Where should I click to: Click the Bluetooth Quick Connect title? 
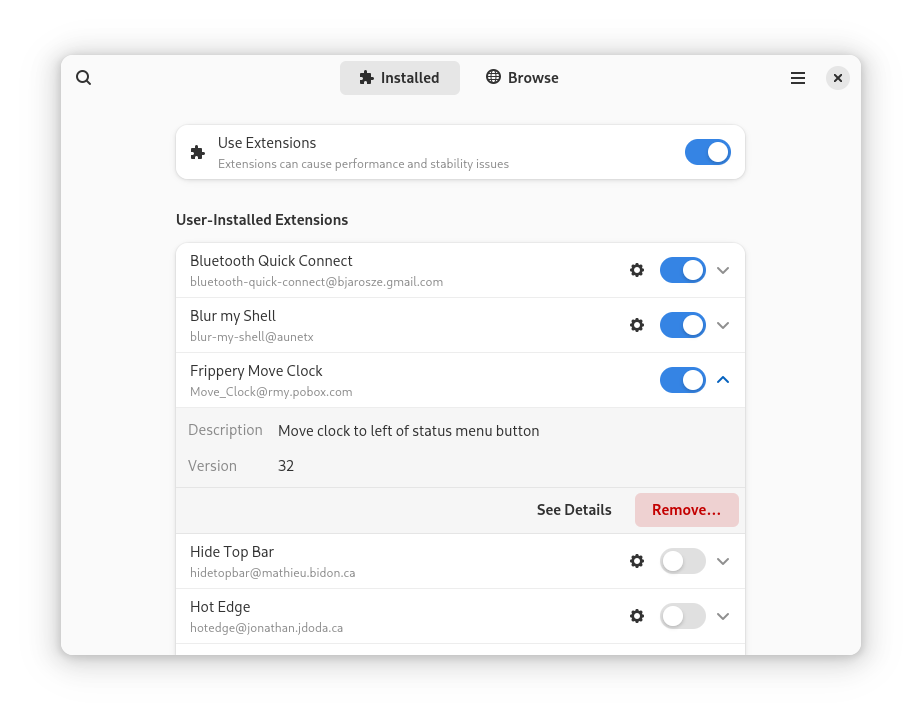point(271,260)
